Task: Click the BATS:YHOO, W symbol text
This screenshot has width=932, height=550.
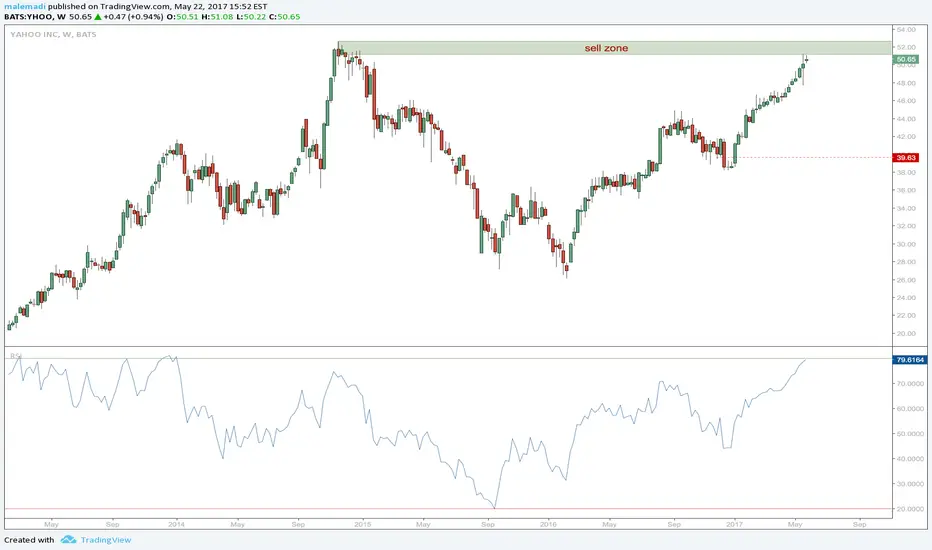Action: tap(34, 17)
